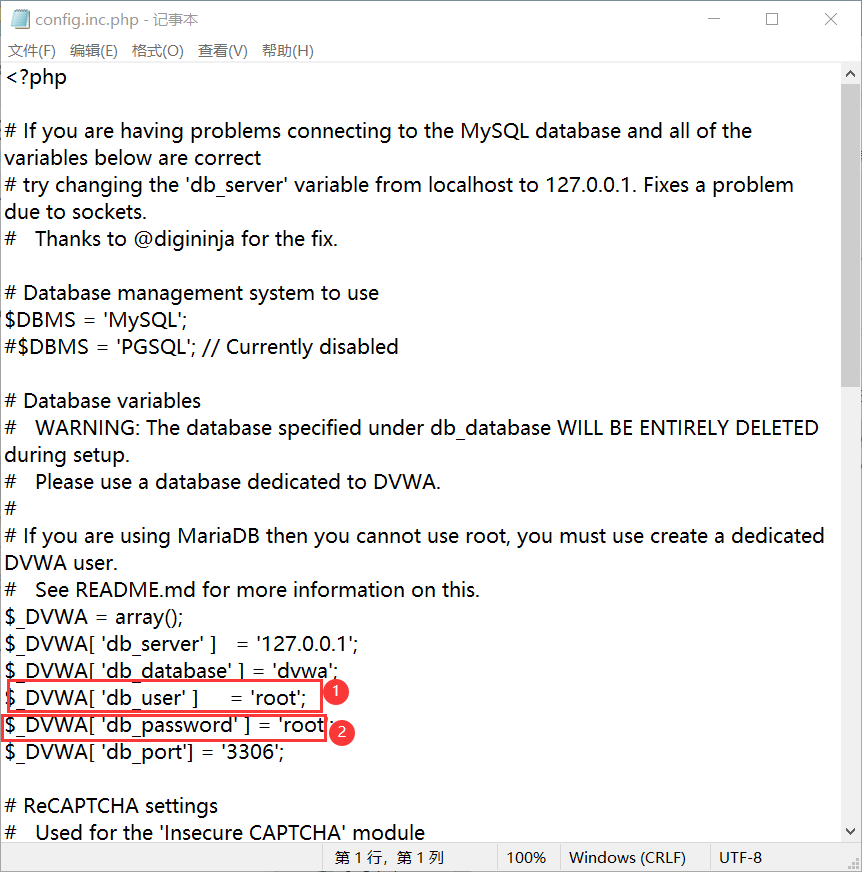Click the size grip at the window corner

[x=854, y=864]
